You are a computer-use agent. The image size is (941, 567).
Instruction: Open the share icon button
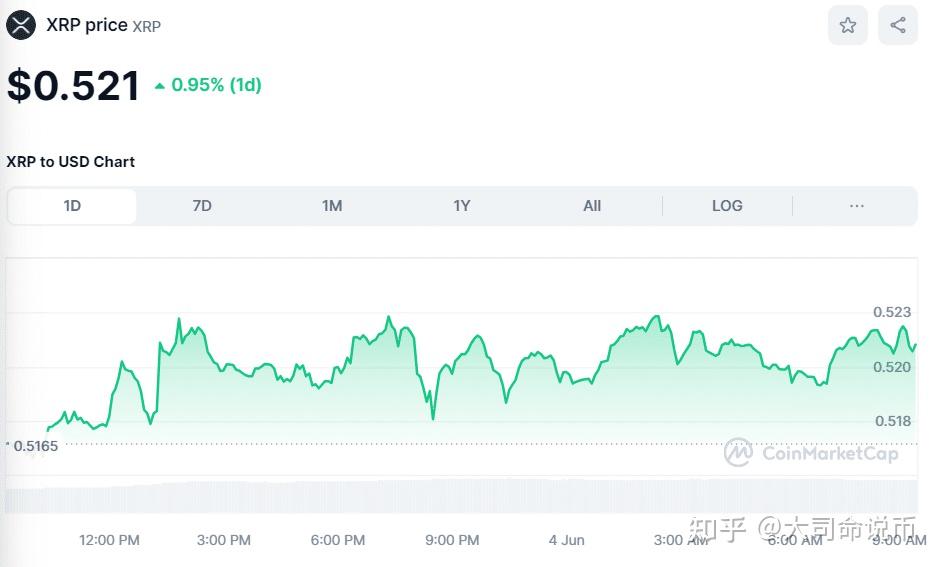pyautogui.click(x=898, y=25)
